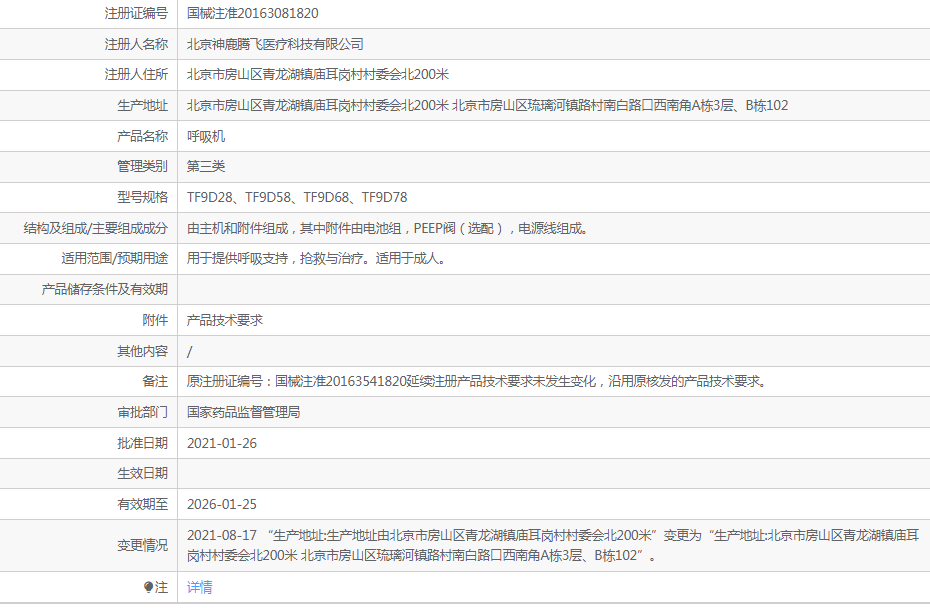Click the 注册证编号 label
The image size is (930, 608).
(136, 13)
